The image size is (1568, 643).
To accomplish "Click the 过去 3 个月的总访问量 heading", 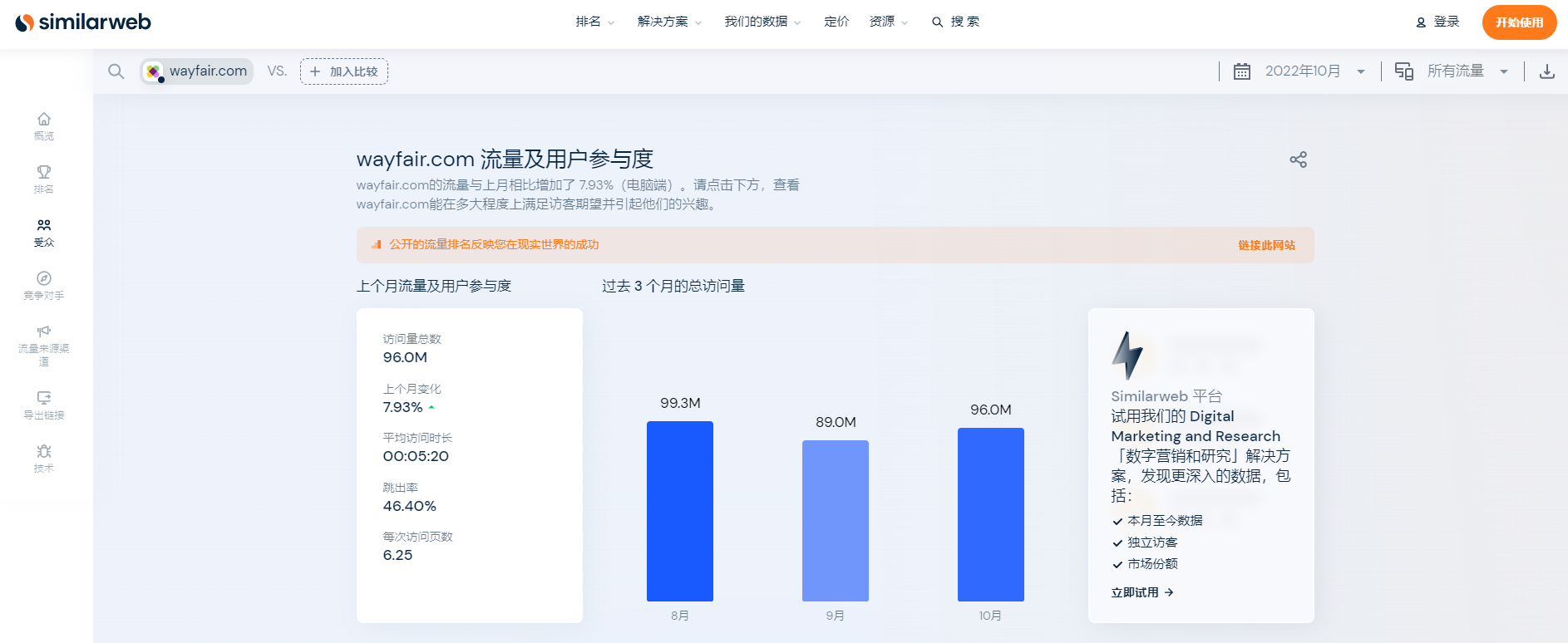I will pyautogui.click(x=673, y=286).
